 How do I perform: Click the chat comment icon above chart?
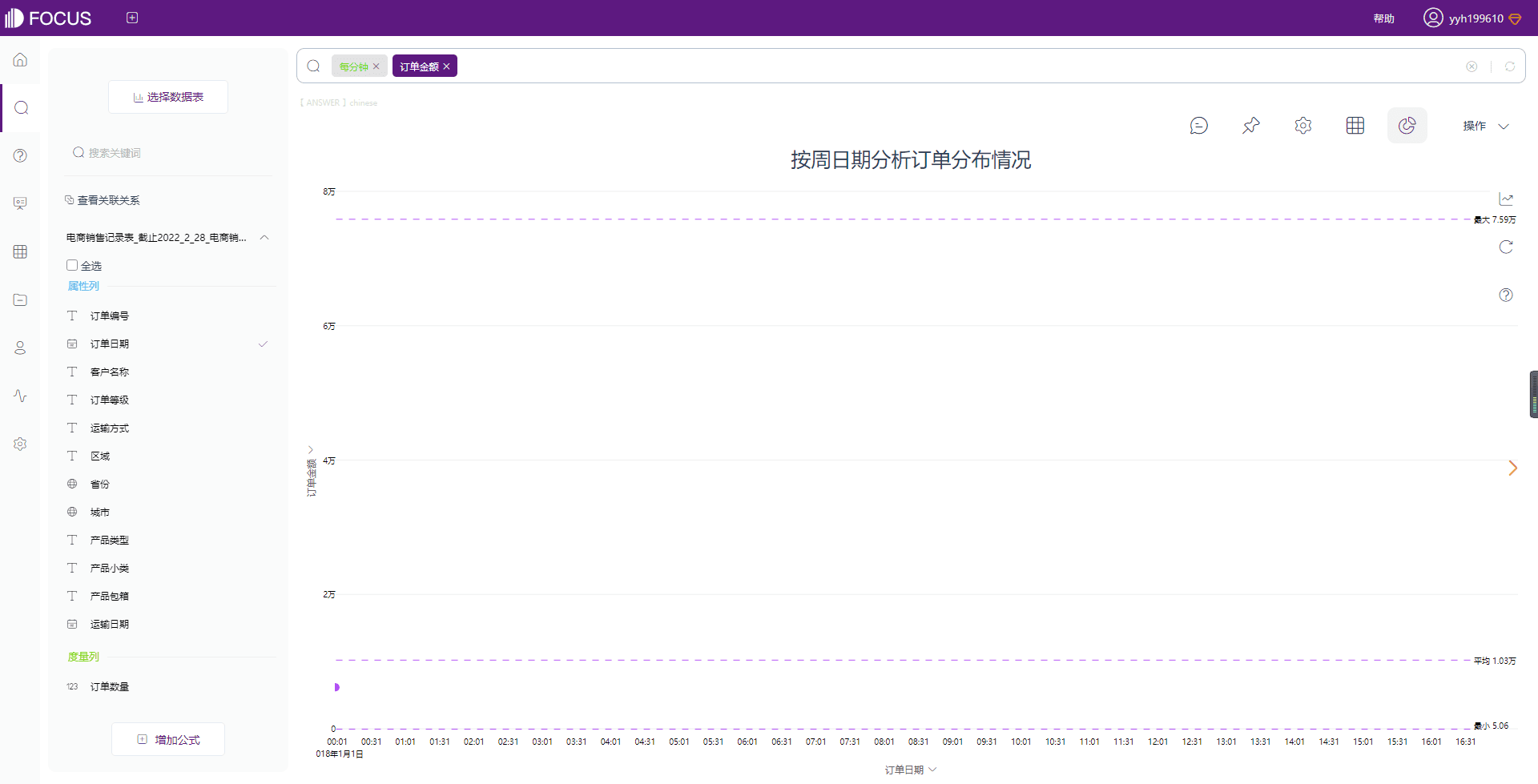(1198, 126)
